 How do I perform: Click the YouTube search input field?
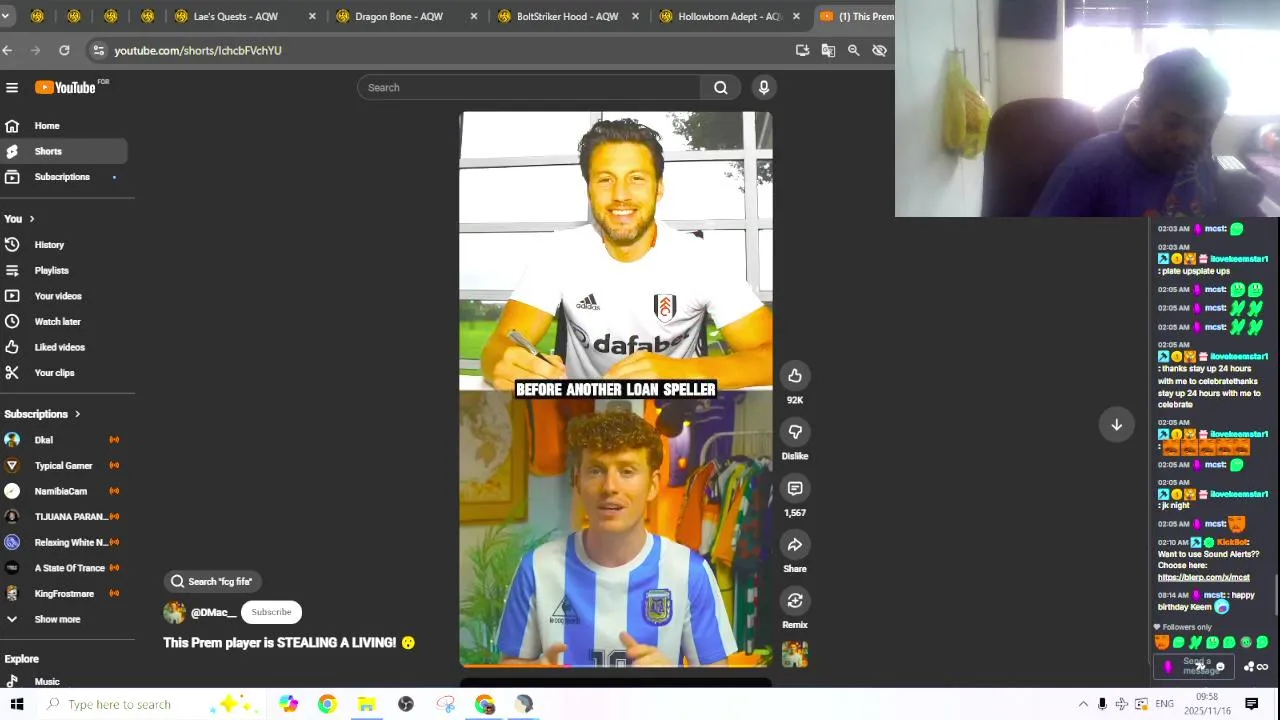pyautogui.click(x=529, y=87)
